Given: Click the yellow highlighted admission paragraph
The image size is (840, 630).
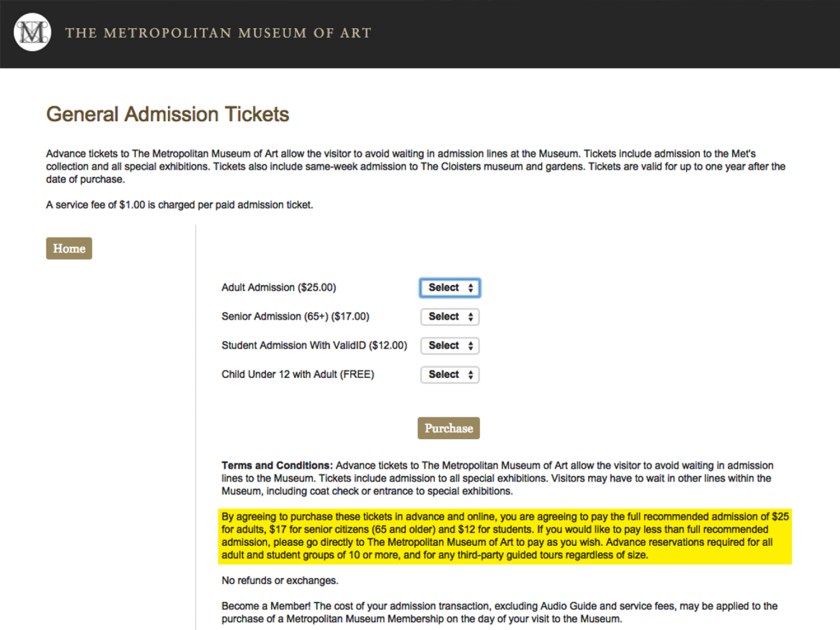Looking at the screenshot, I should [505, 535].
